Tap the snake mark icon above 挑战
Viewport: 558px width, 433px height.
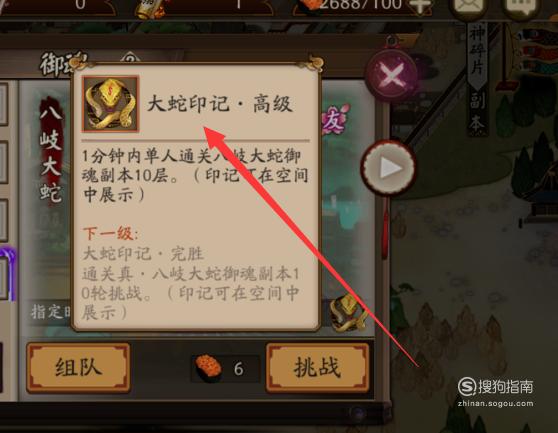349,313
